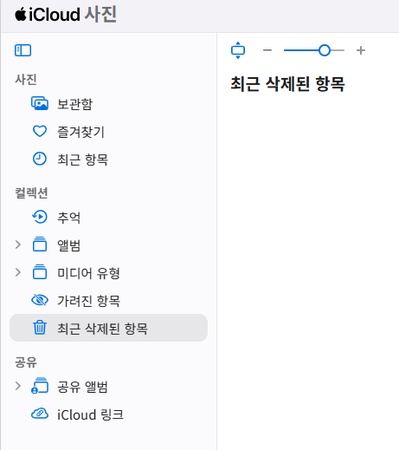Click the Apple logo in iCloud header

coord(20,15)
